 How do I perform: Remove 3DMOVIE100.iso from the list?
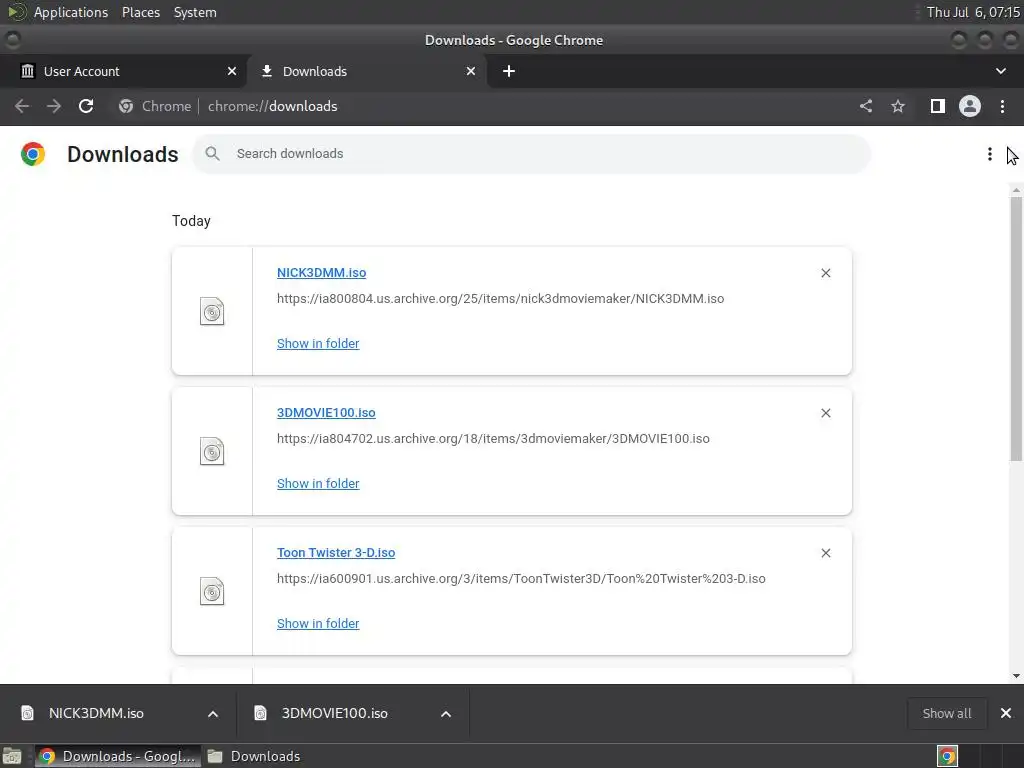pos(826,413)
